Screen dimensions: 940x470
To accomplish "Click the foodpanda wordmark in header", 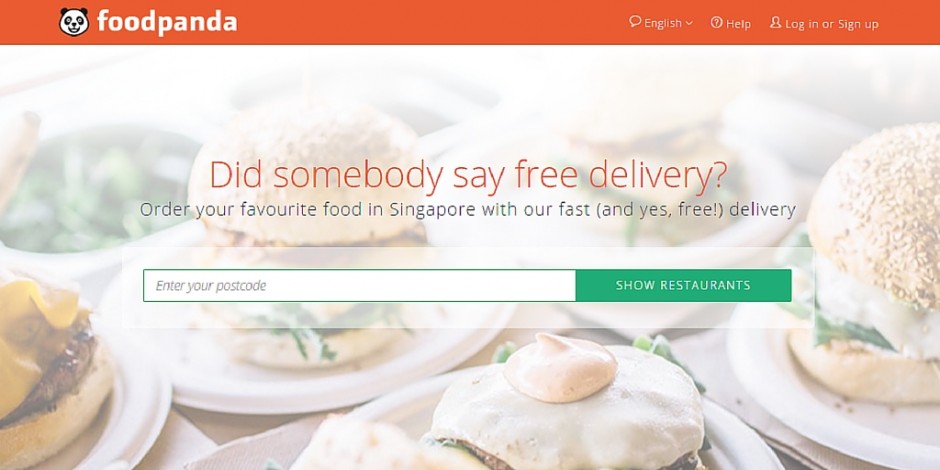I will (167, 22).
